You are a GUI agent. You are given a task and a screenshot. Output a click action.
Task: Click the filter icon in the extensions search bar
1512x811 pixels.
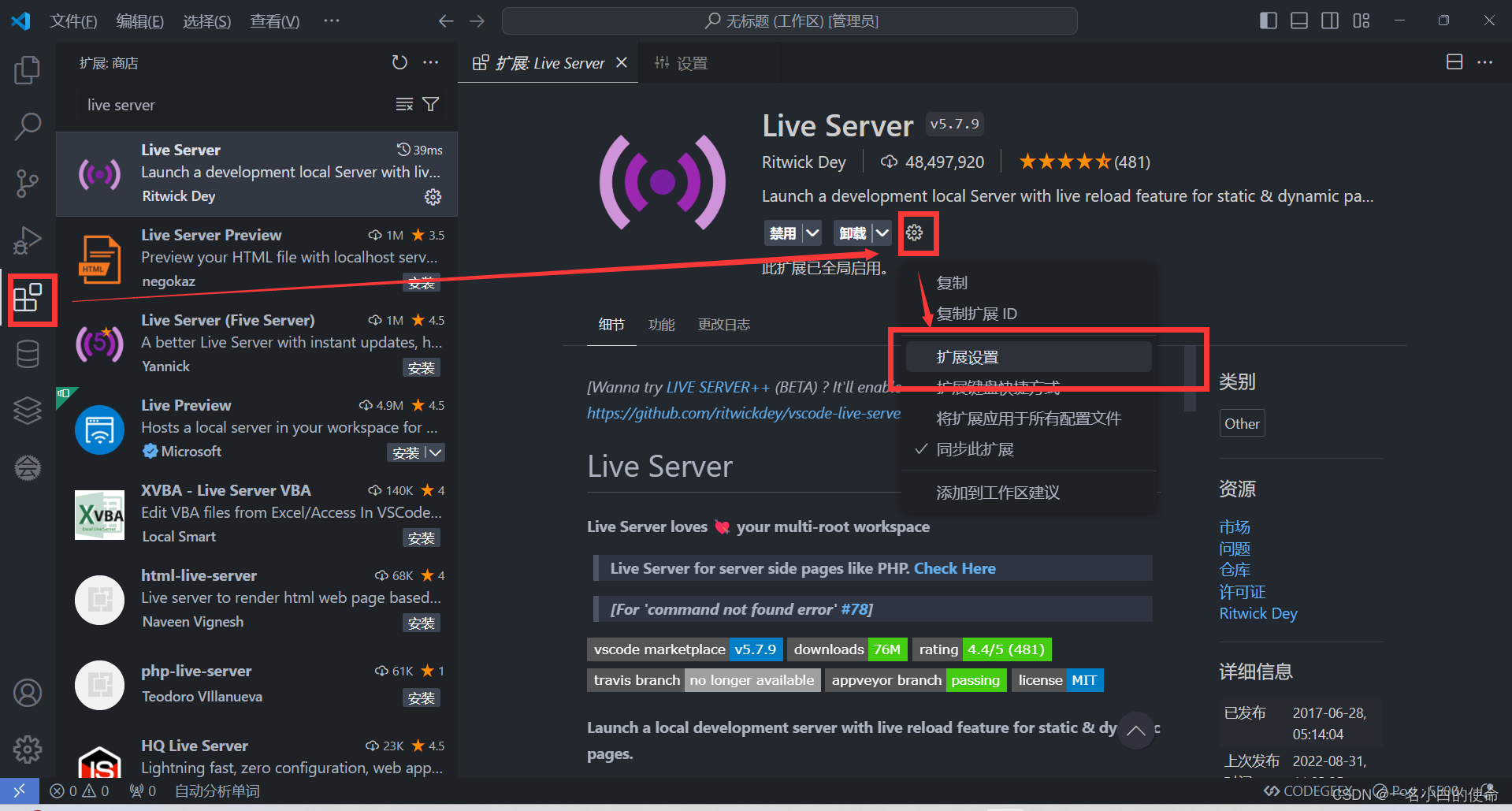(430, 103)
